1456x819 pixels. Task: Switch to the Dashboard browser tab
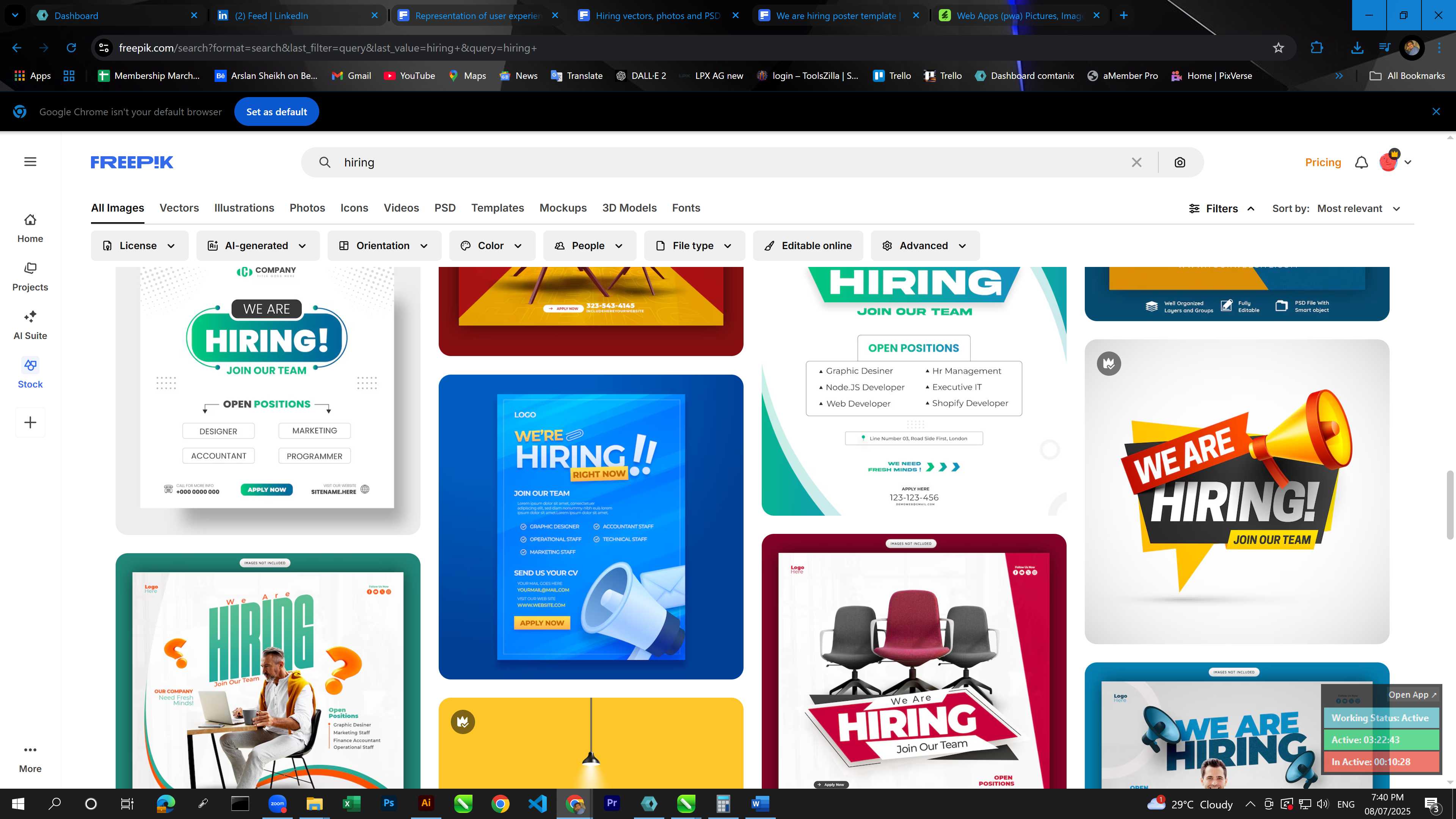[x=117, y=15]
